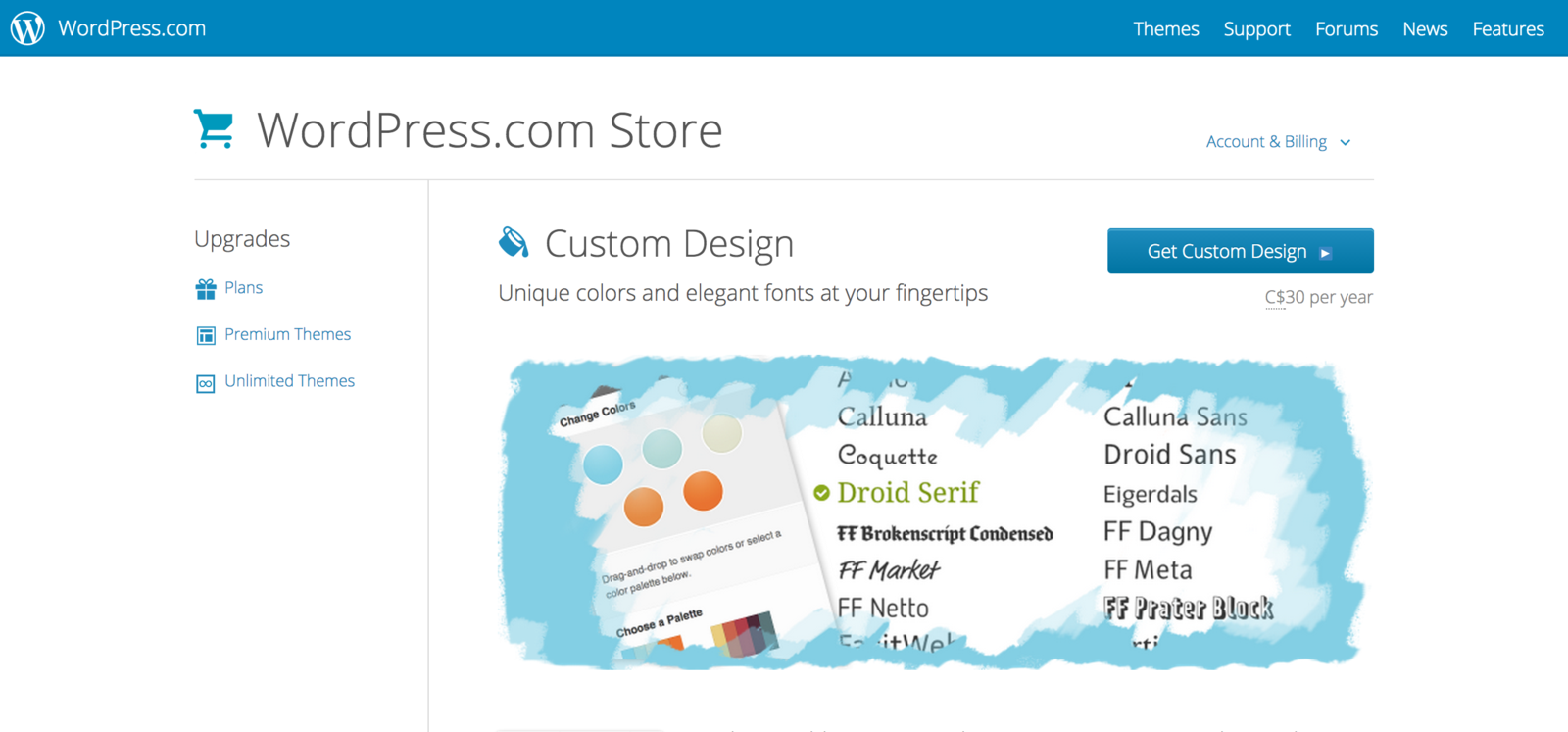Open the Premium Themes link
The image size is (1568, 732).
(287, 334)
